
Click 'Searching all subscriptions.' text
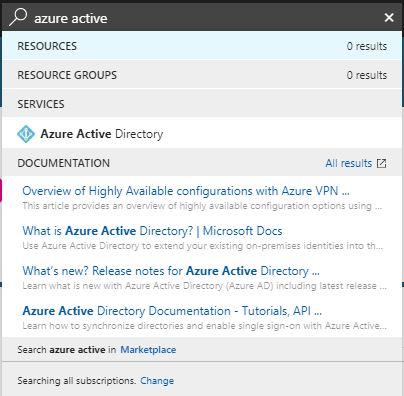pos(77,381)
